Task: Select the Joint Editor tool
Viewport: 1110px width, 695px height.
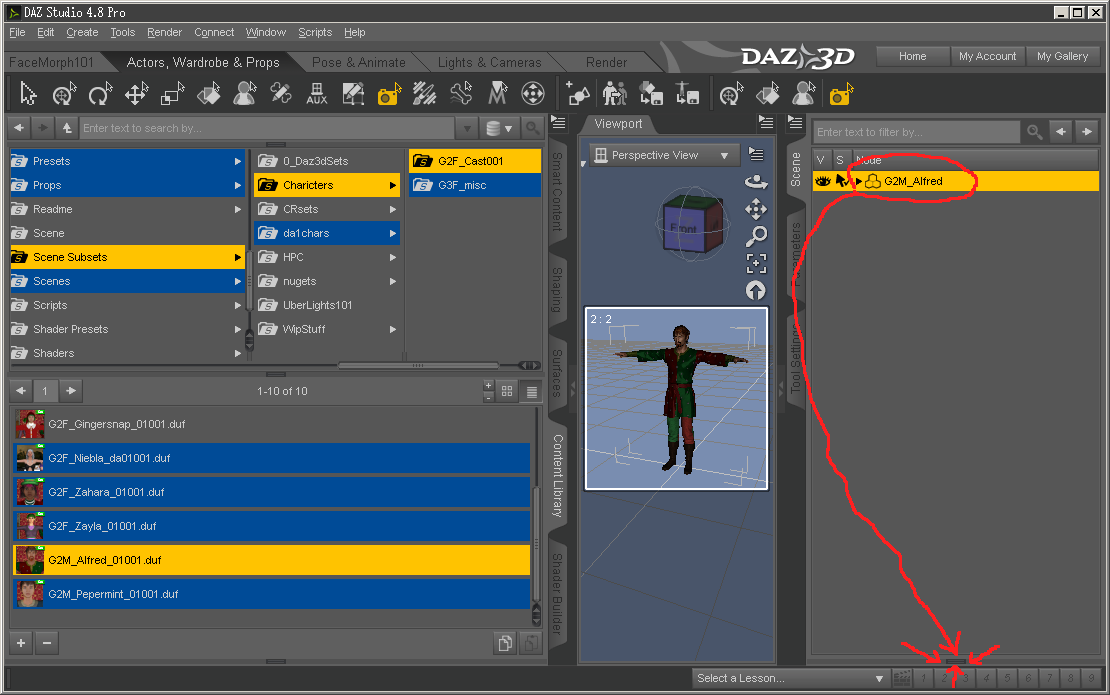Action: pyautogui.click(x=280, y=93)
